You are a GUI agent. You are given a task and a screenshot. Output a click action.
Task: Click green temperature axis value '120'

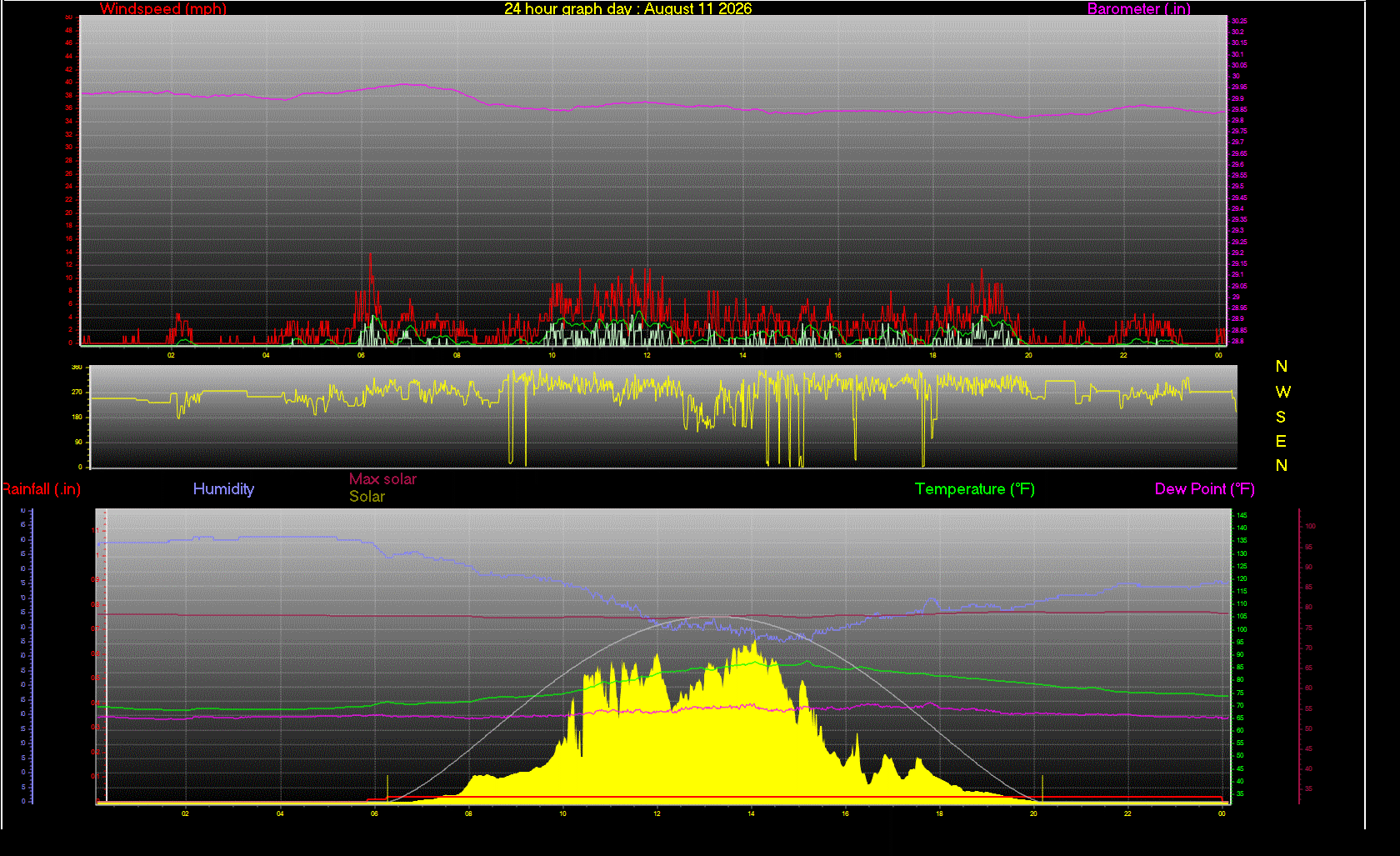[1242, 578]
